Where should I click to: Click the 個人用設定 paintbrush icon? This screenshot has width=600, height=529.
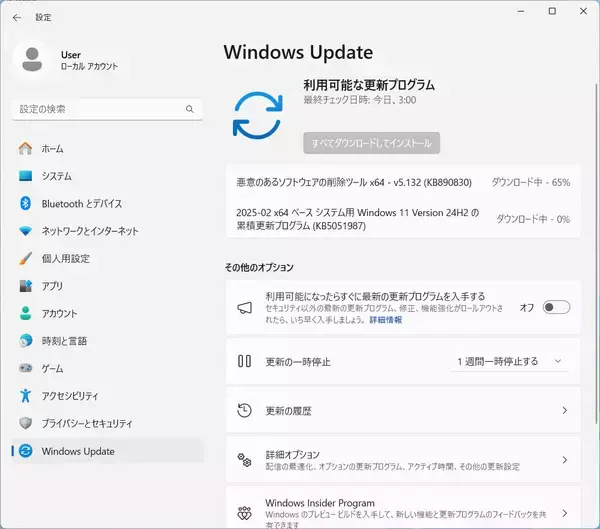(26, 258)
